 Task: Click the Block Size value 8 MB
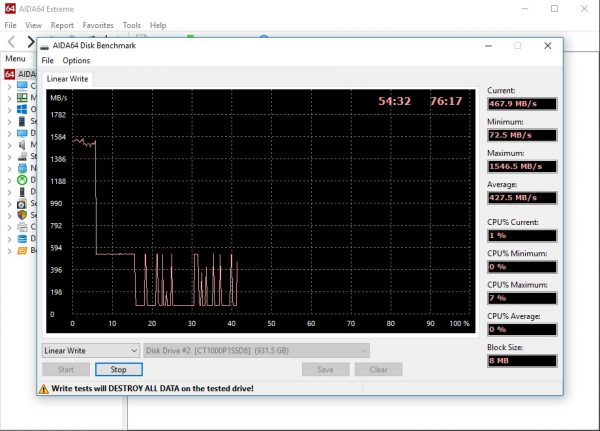pyautogui.click(x=522, y=361)
